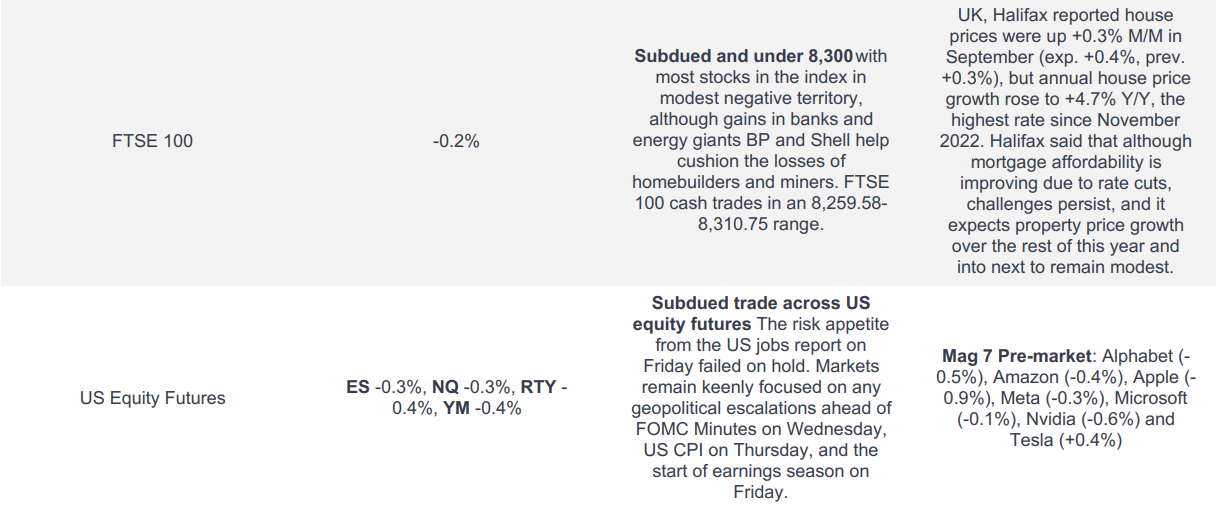Screen dimensions: 1216x508
Task: Select the 'Subdued trade across US' heading
Action: [x=760, y=302]
